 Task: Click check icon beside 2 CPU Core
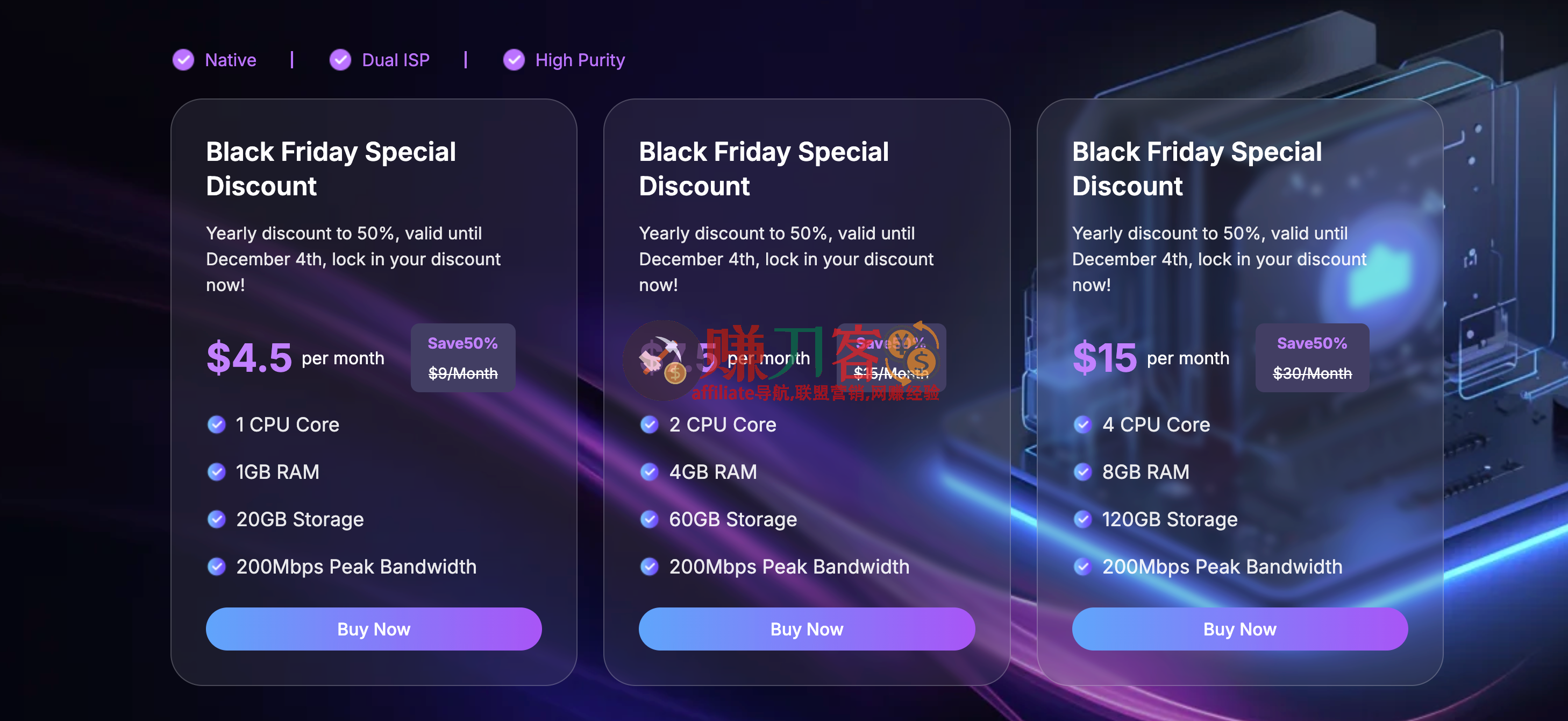coord(650,425)
